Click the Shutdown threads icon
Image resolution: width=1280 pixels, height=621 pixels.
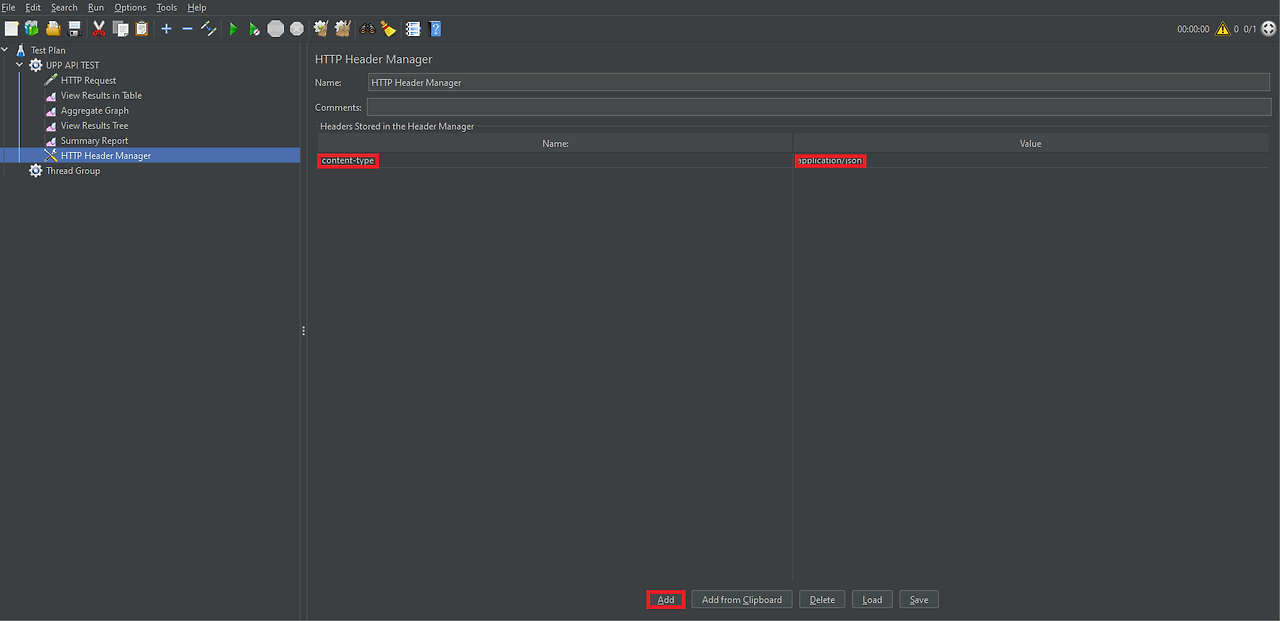[297, 29]
